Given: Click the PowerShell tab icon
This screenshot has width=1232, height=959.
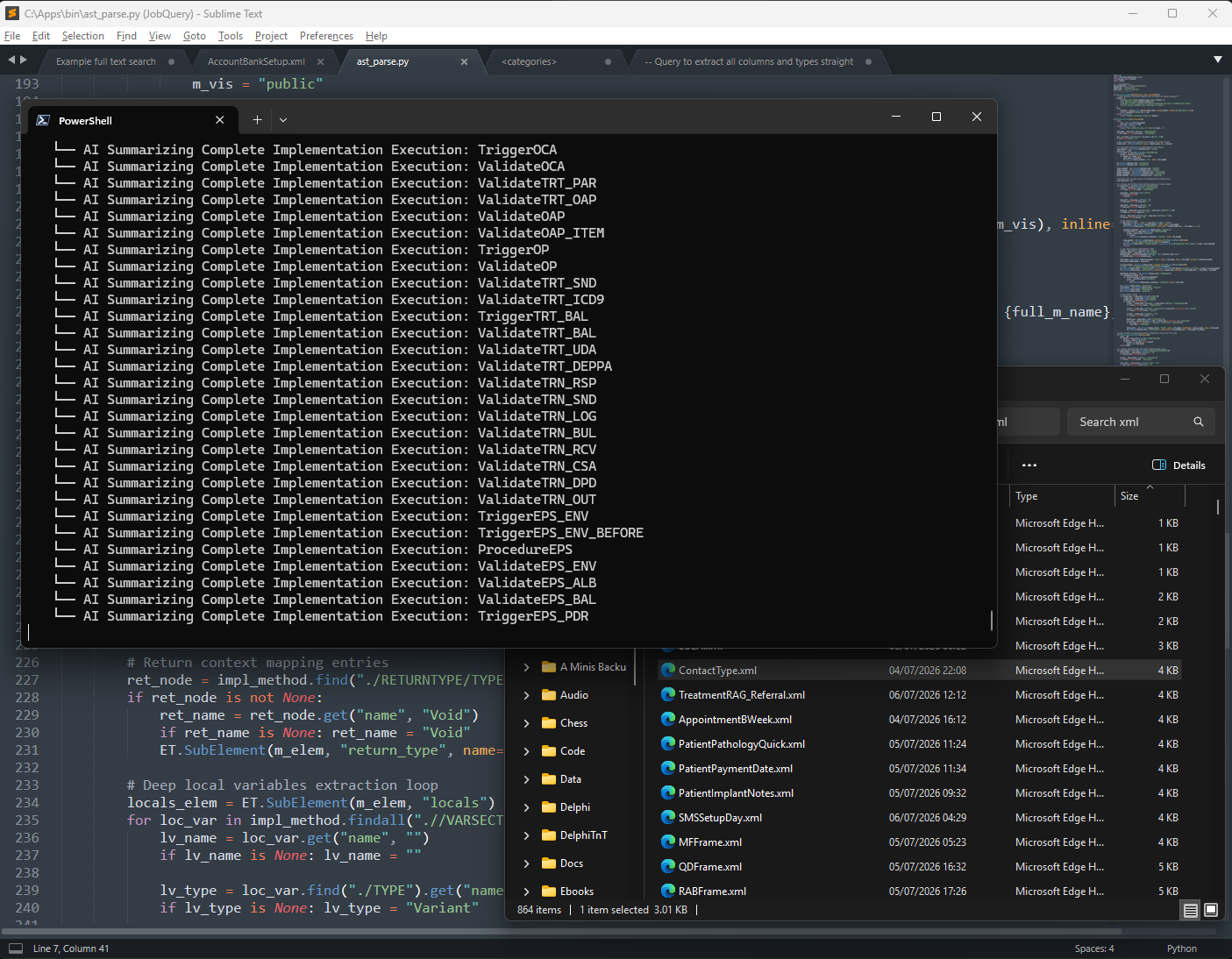Looking at the screenshot, I should (x=43, y=120).
